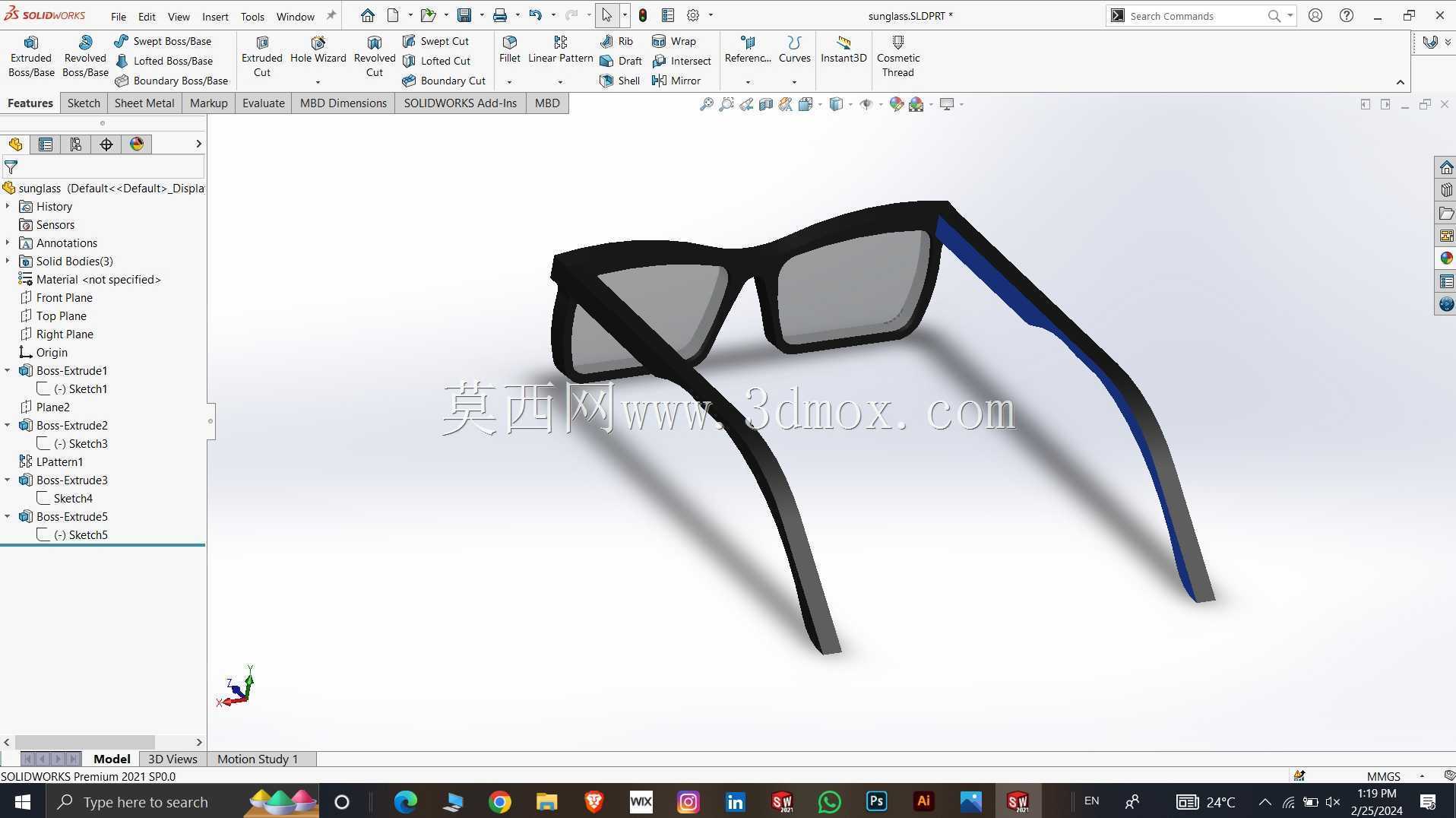The image size is (1456, 818).
Task: Use the Shell feature
Action: tap(620, 81)
